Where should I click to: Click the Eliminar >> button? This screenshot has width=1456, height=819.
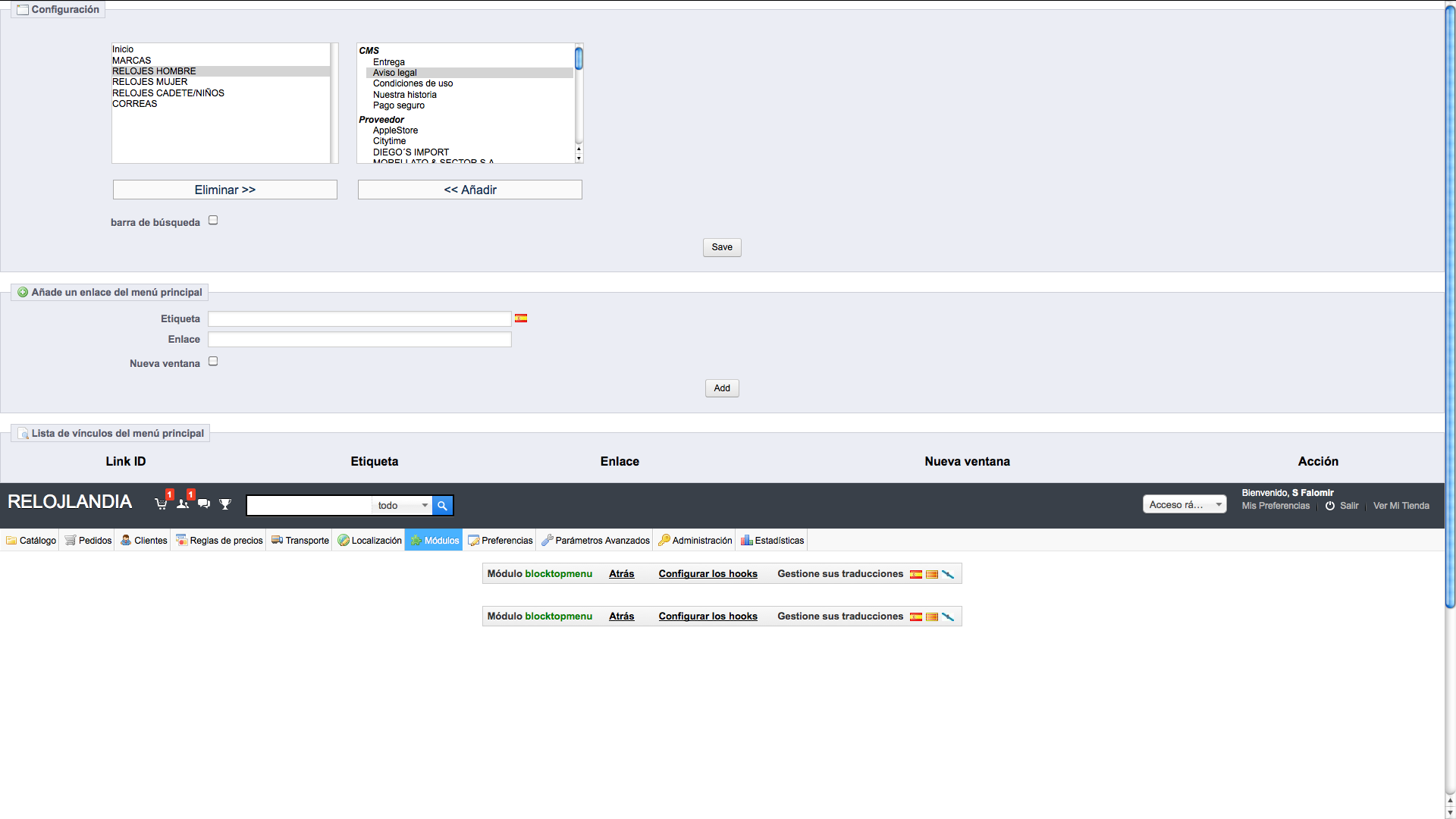pyautogui.click(x=225, y=190)
